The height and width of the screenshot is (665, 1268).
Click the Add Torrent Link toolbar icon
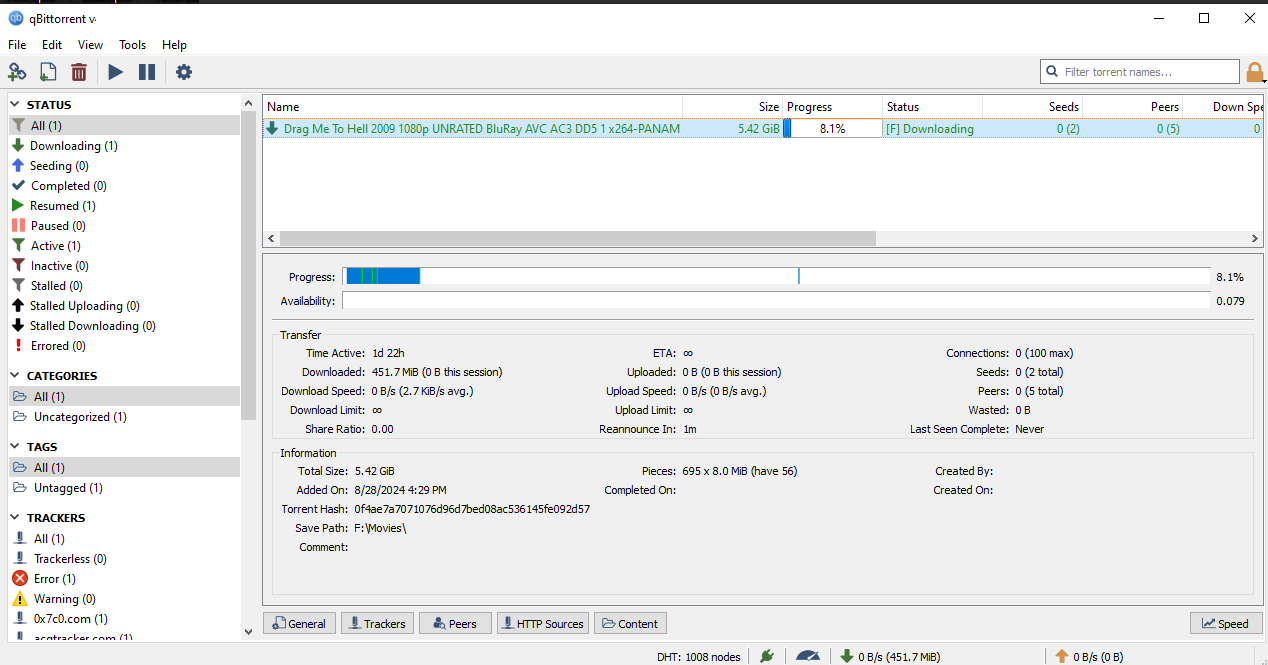click(17, 72)
